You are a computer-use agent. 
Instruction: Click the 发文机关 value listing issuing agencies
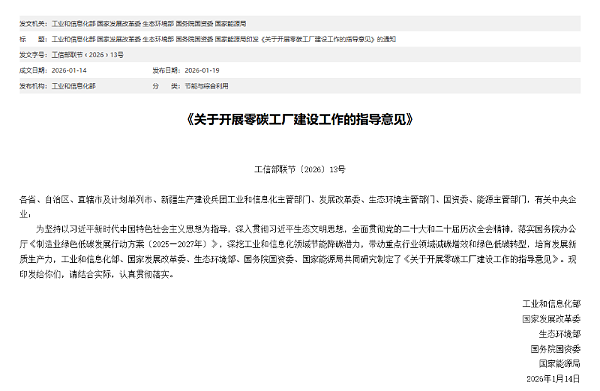coord(149,24)
